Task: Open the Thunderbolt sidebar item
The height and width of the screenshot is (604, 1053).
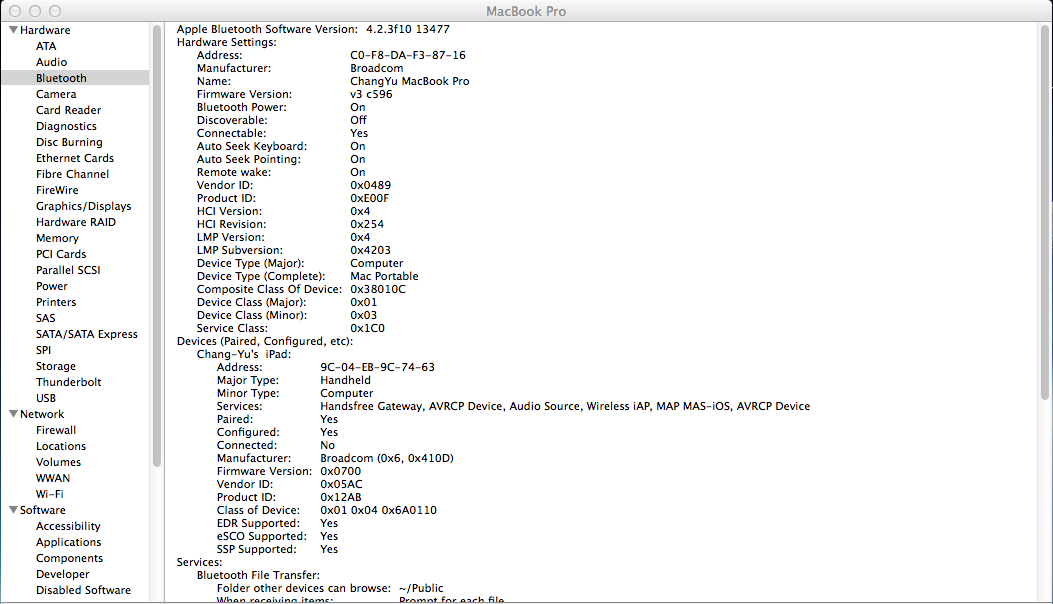Action: pyautogui.click(x=68, y=382)
